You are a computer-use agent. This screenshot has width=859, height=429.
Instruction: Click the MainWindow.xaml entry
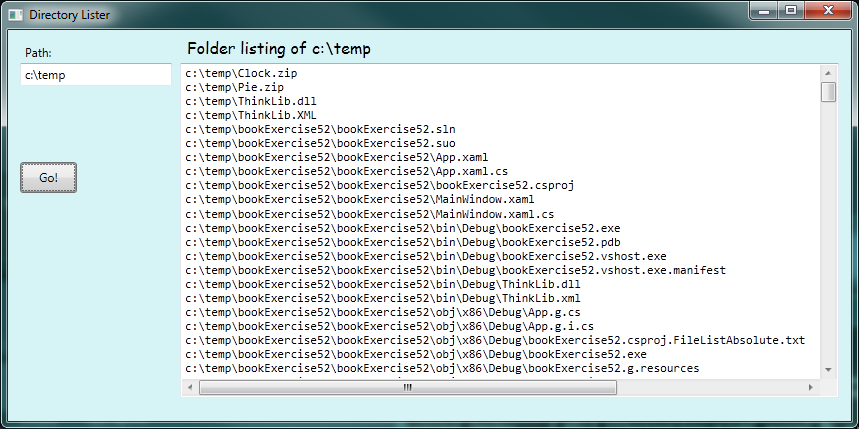(360, 199)
